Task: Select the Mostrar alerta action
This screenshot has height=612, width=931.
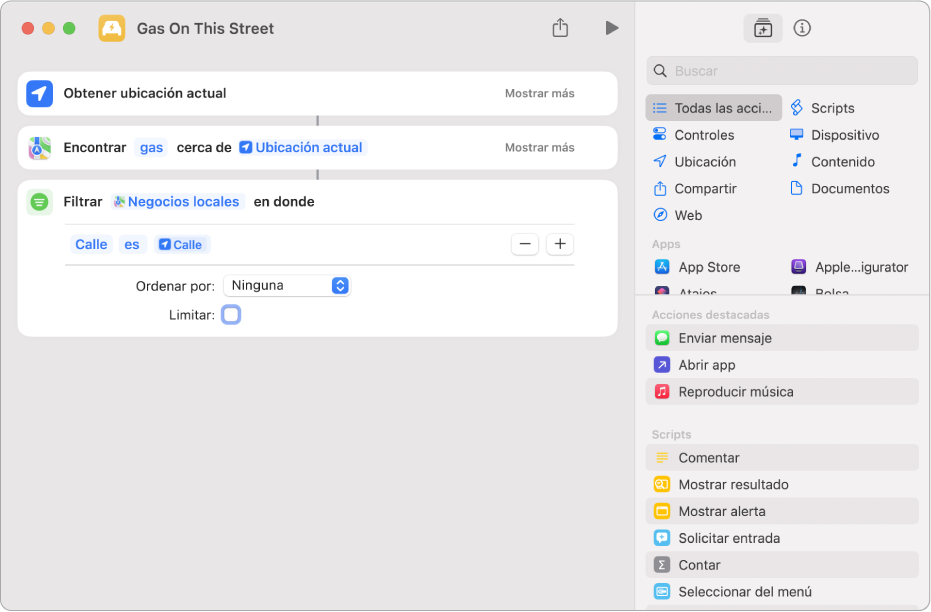Action: tap(782, 511)
